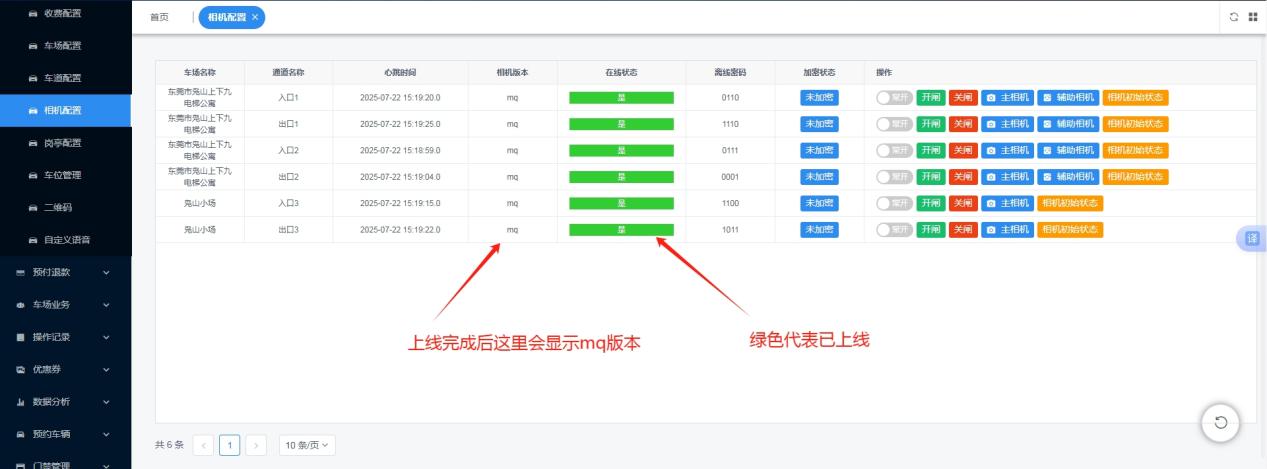Close the 相机配置 tab with its x
The width and height of the screenshot is (1267, 469).
pos(255,17)
